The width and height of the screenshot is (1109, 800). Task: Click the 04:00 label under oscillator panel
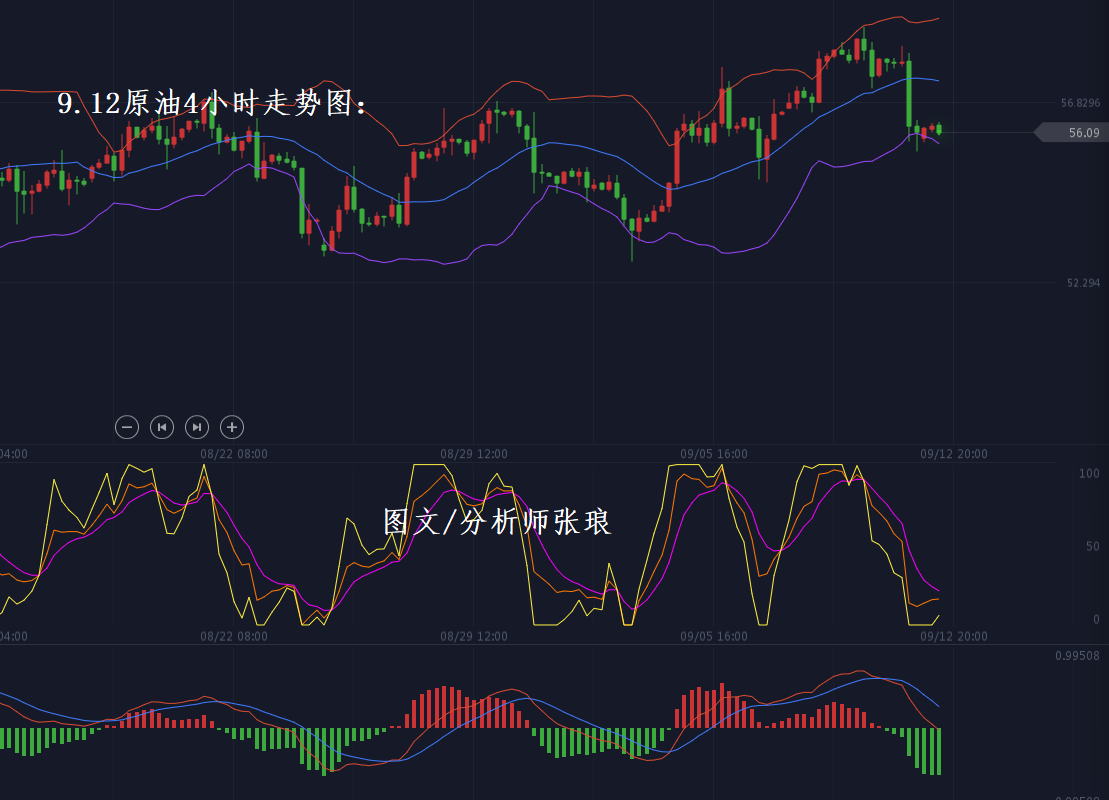13,636
